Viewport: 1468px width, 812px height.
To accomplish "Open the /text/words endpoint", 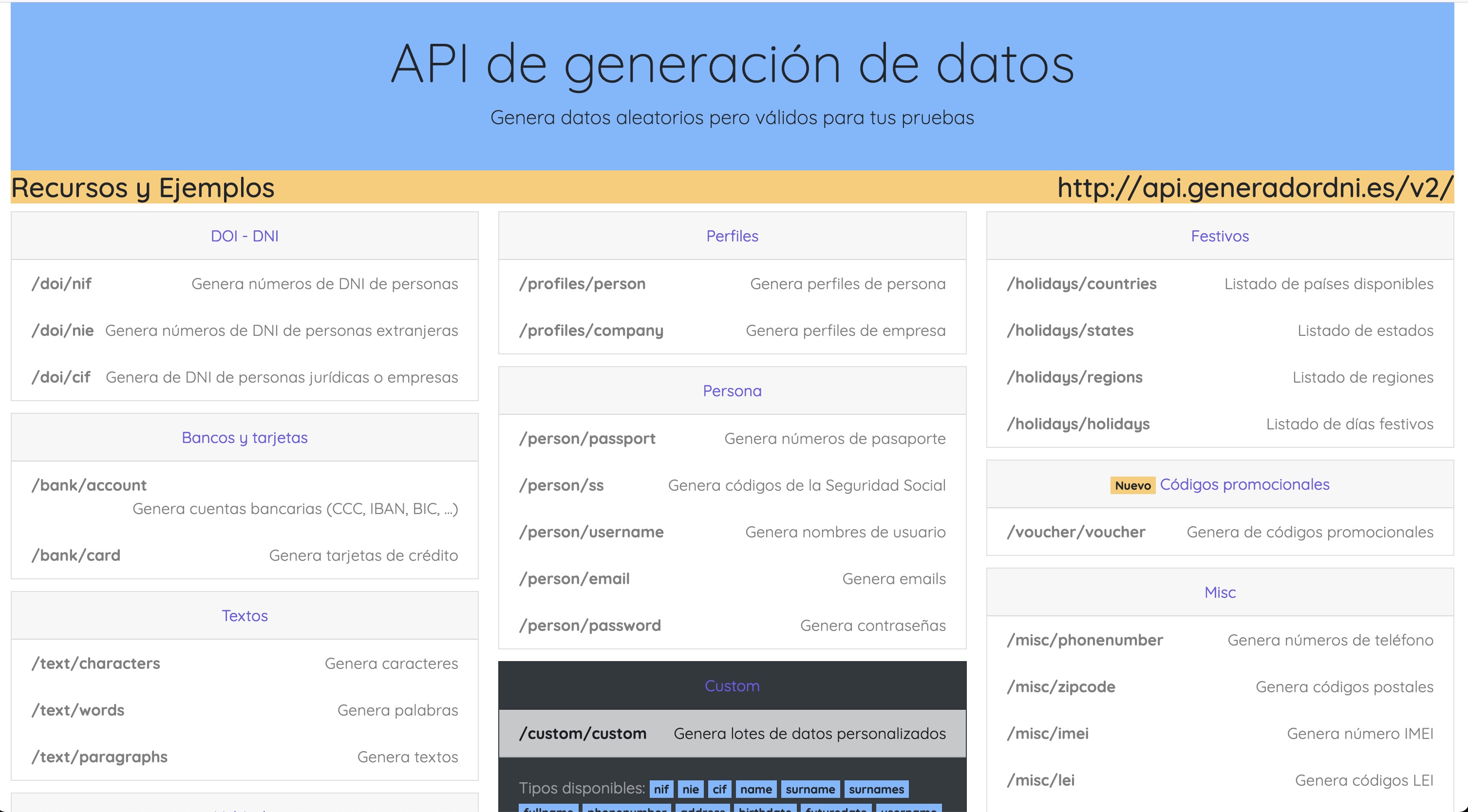I will 78,710.
